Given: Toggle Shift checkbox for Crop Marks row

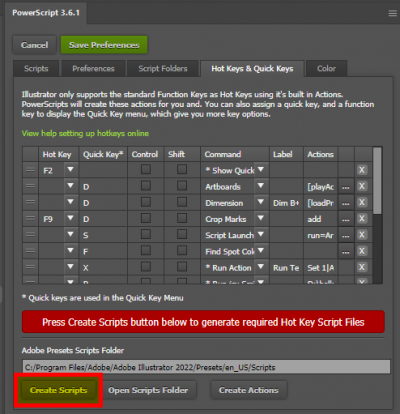Looking at the screenshot, I should click(182, 218).
